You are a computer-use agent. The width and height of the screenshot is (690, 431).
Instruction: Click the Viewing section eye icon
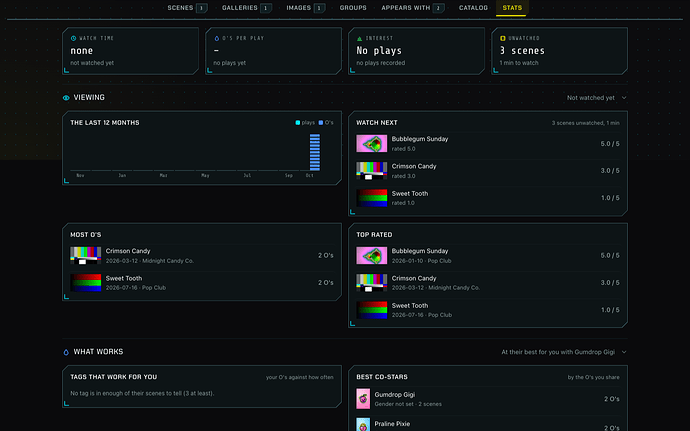point(66,98)
